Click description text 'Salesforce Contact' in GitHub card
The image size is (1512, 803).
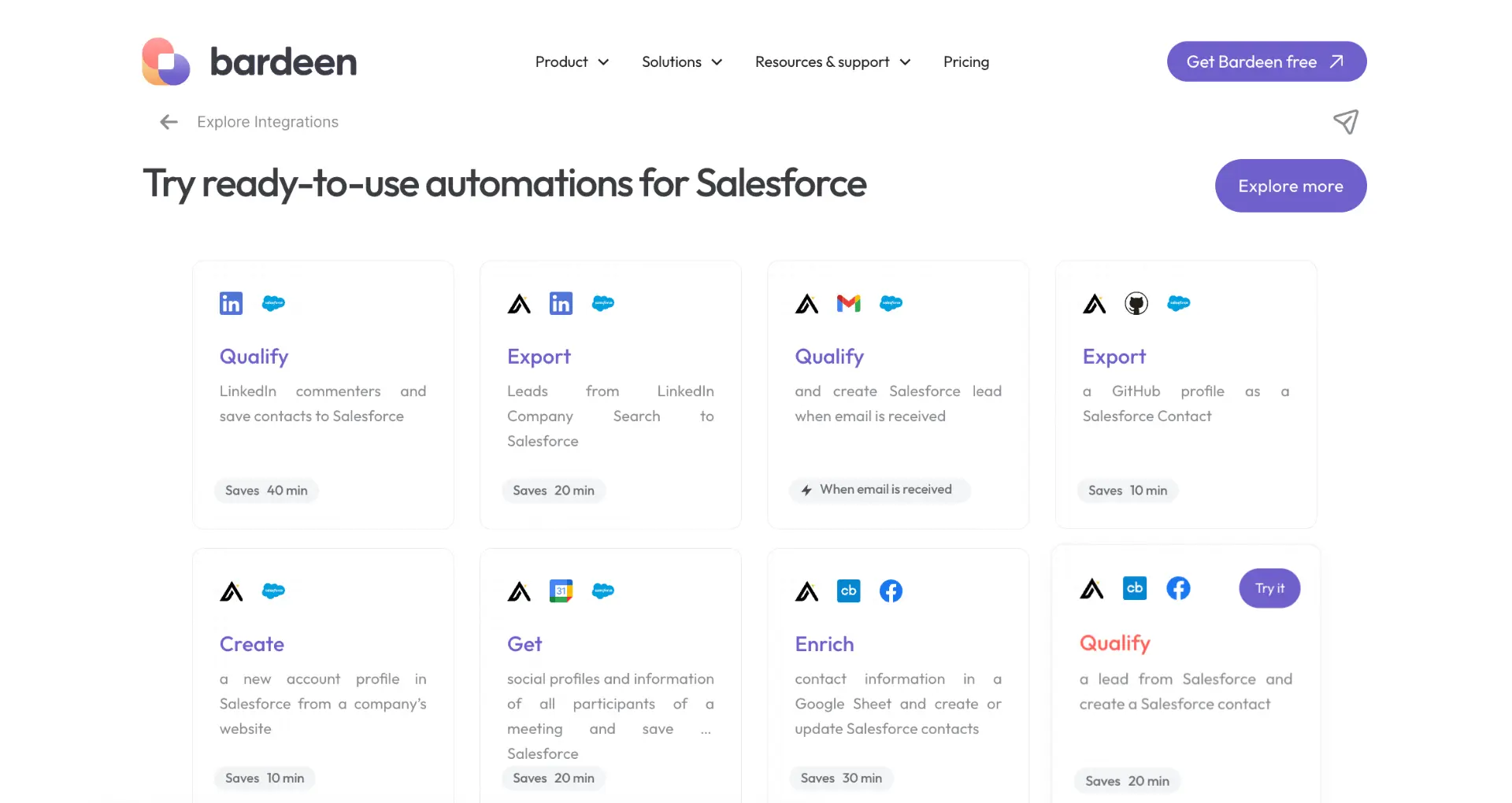[1147, 416]
